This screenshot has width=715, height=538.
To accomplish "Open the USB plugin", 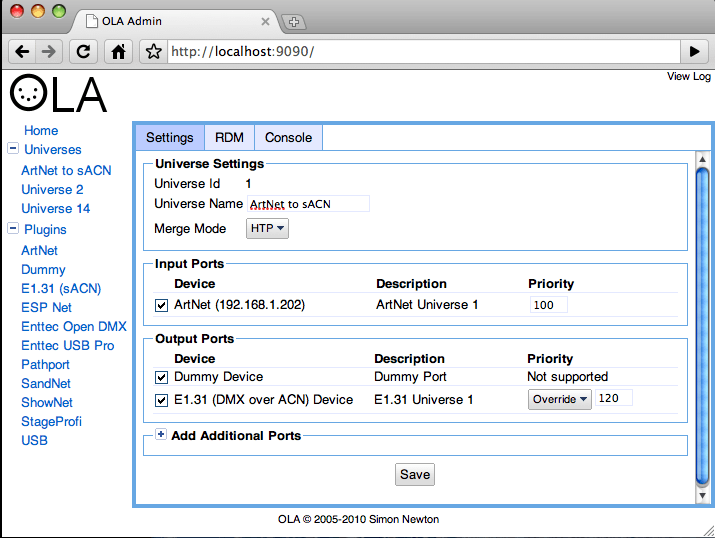I will click(x=34, y=440).
